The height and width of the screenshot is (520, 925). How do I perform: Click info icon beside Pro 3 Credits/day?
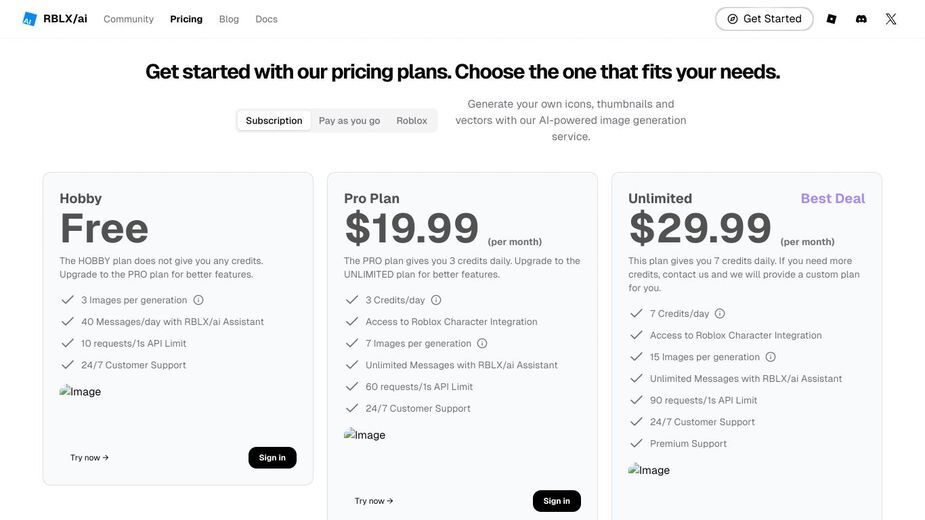point(436,300)
